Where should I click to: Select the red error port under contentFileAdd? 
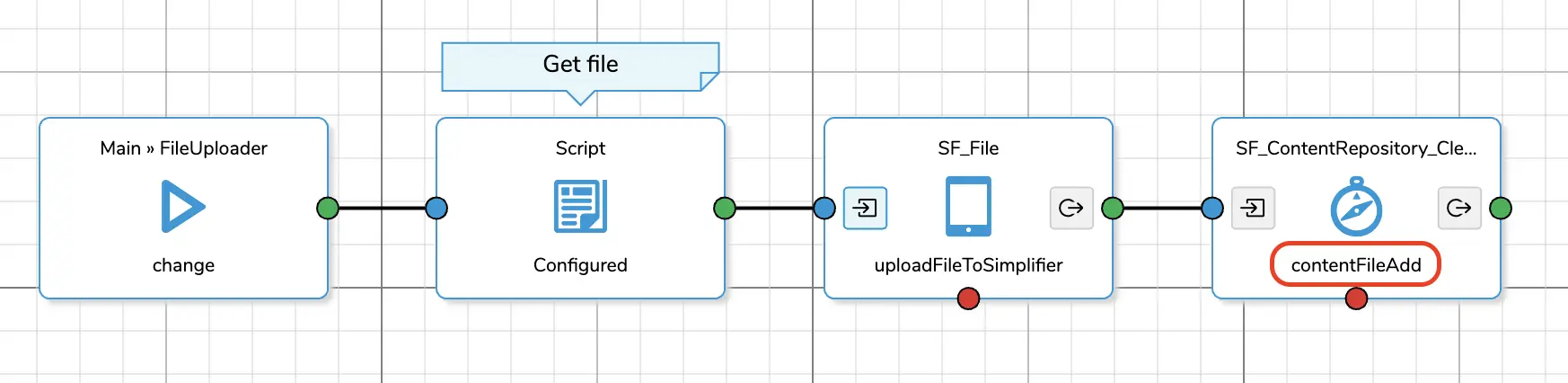click(x=1356, y=298)
